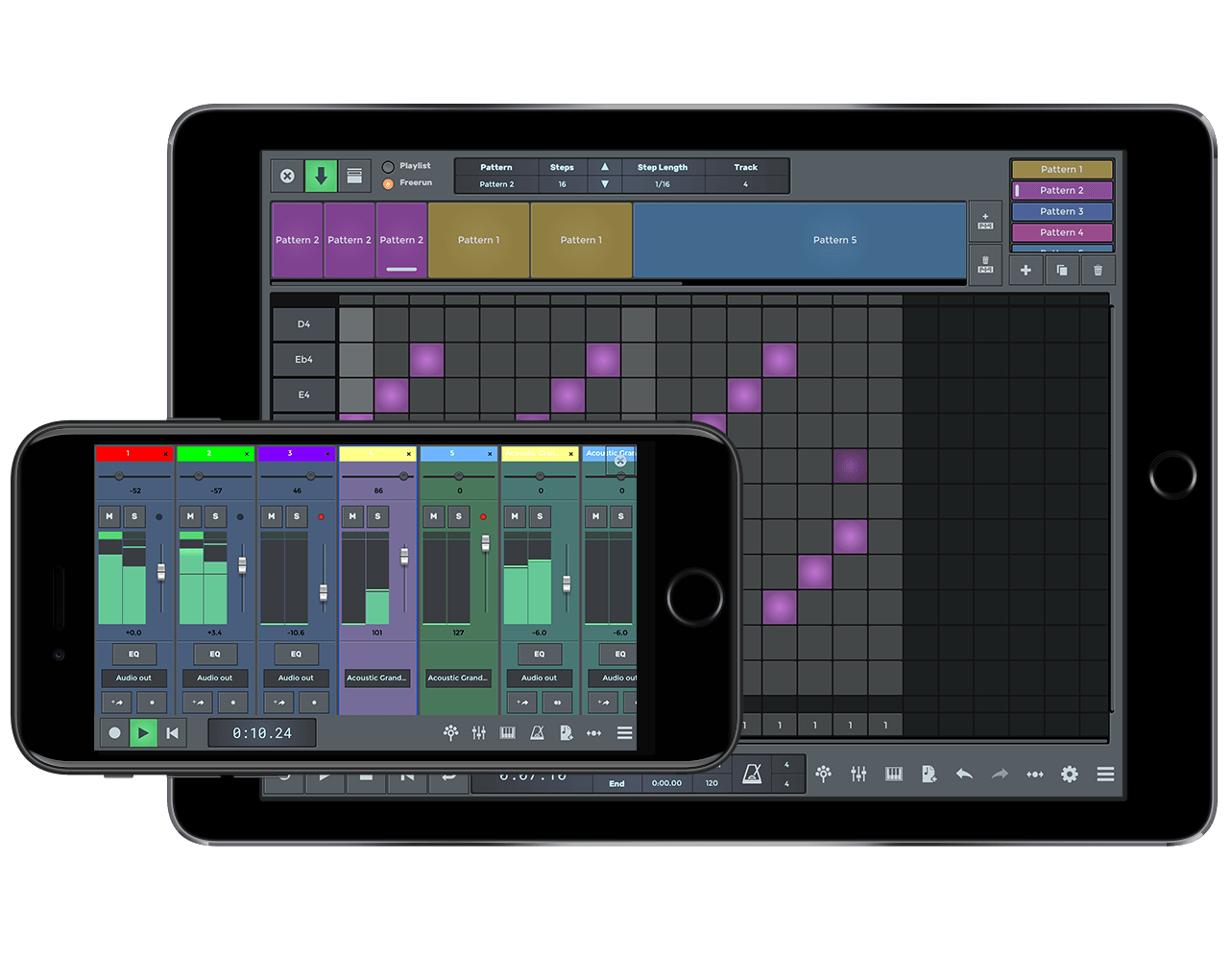
Task: Click the D4 note key on the tablet
Action: click(x=303, y=324)
